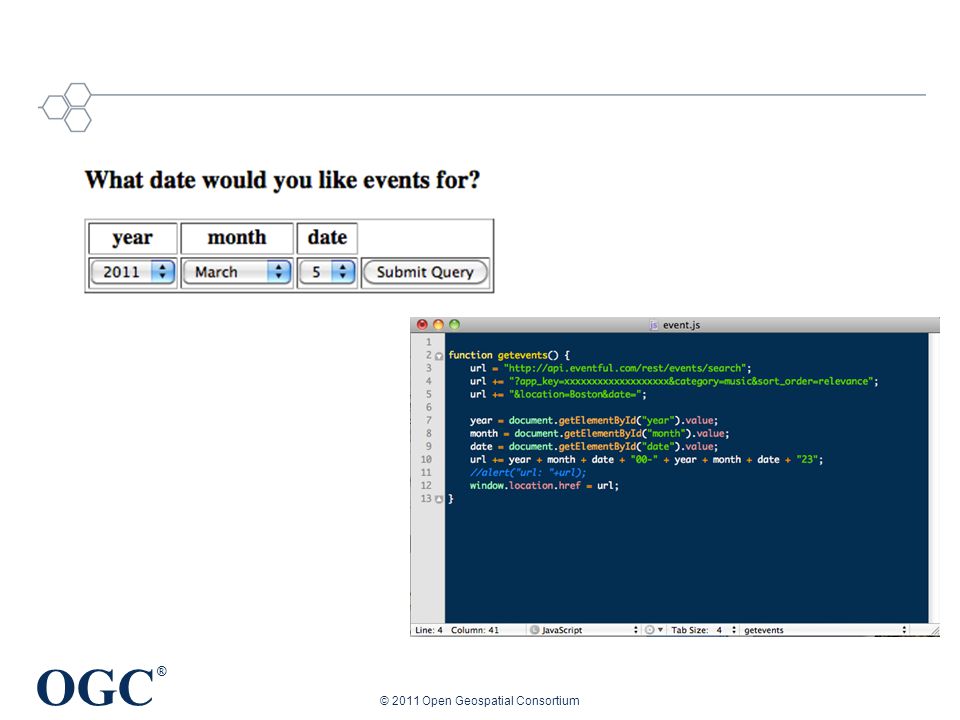The image size is (960, 720).
Task: Click line number 7 in the gutter
Action: pos(429,420)
